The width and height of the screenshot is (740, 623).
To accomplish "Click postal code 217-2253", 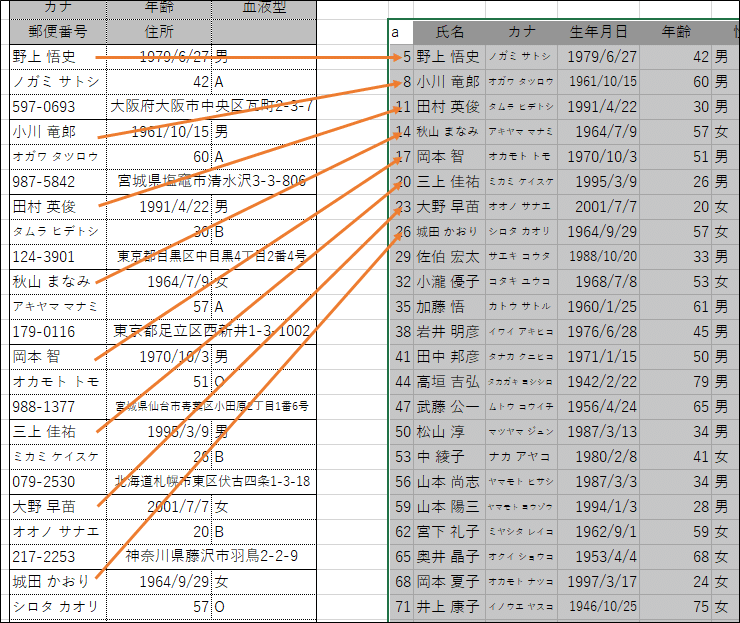I will (x=58, y=557).
